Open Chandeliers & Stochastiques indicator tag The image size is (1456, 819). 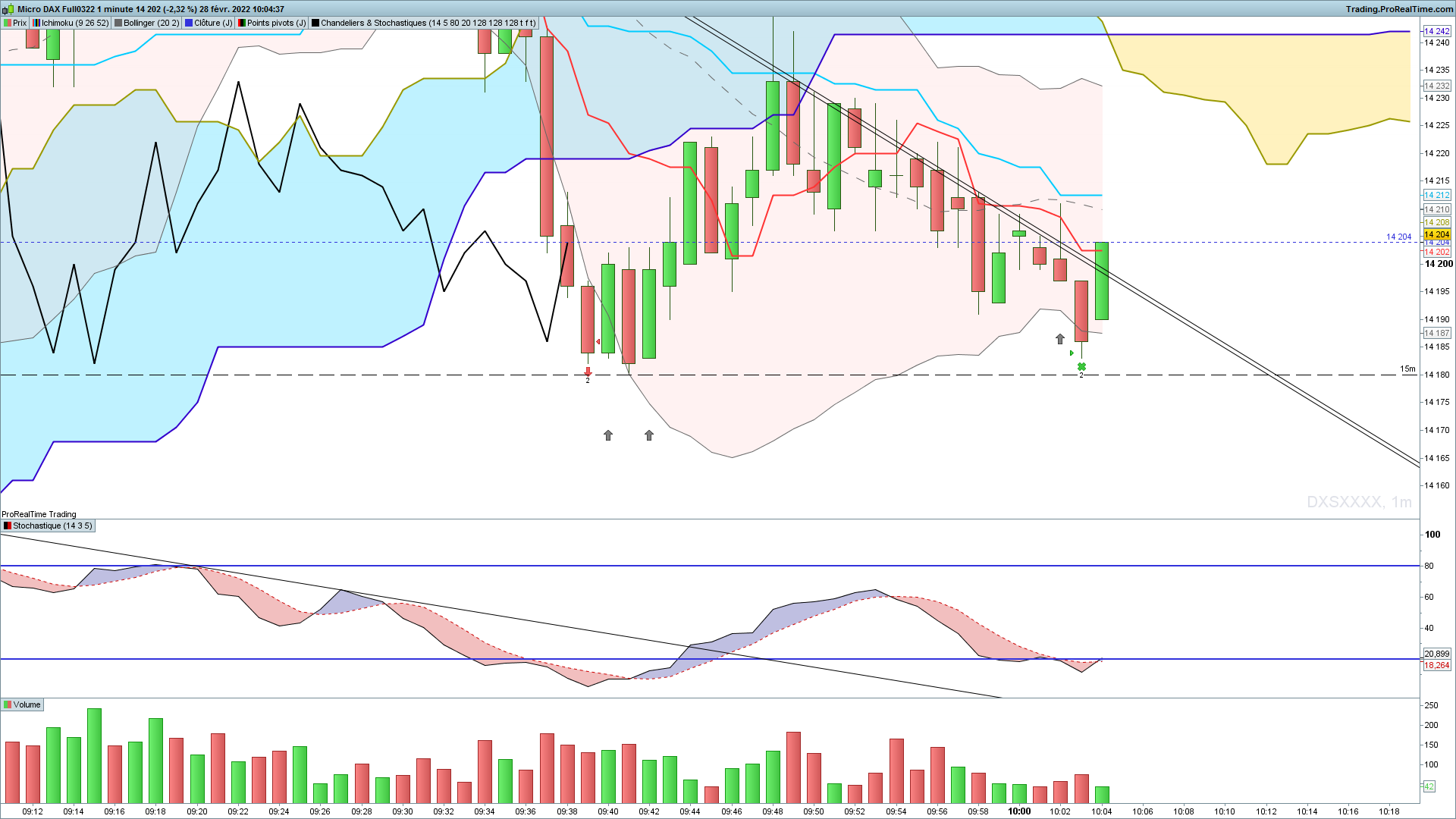[x=423, y=23]
